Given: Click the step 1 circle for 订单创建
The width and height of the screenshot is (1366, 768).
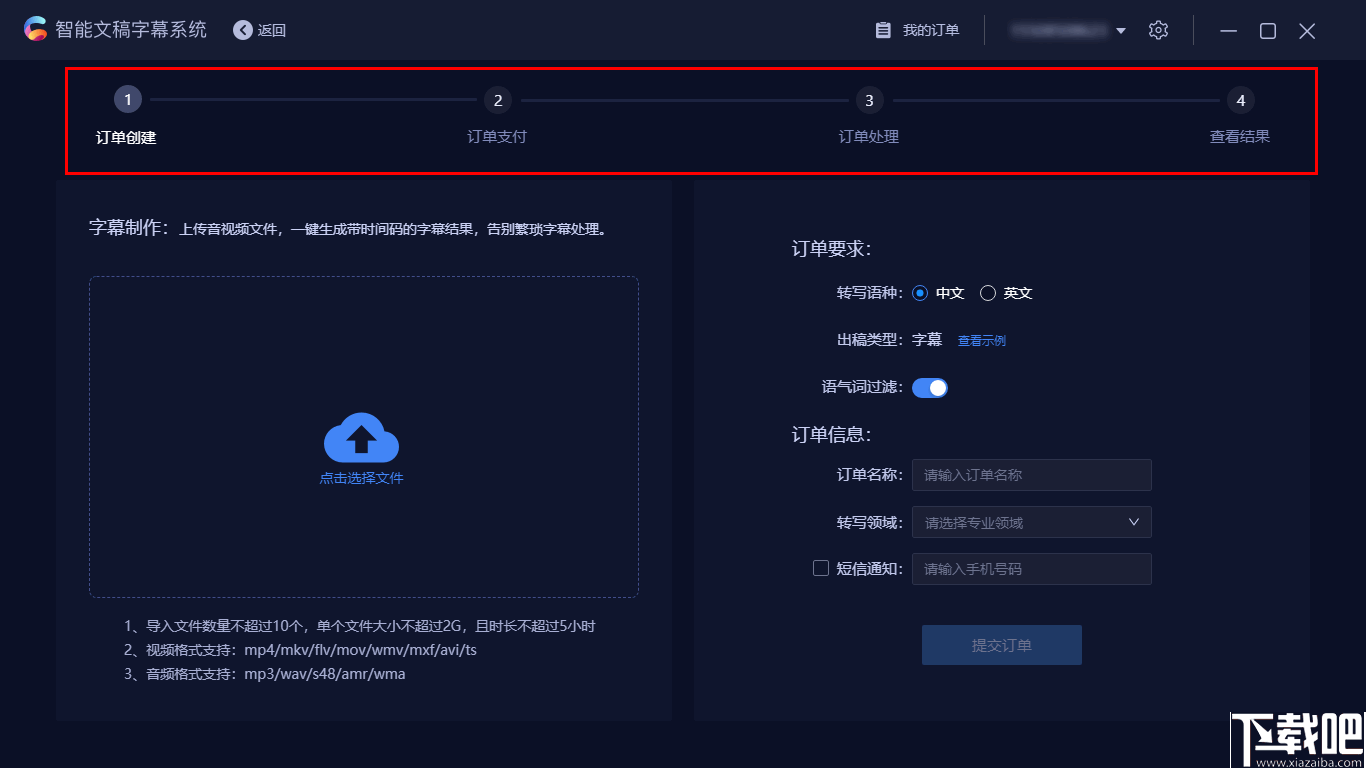Looking at the screenshot, I should [127, 99].
